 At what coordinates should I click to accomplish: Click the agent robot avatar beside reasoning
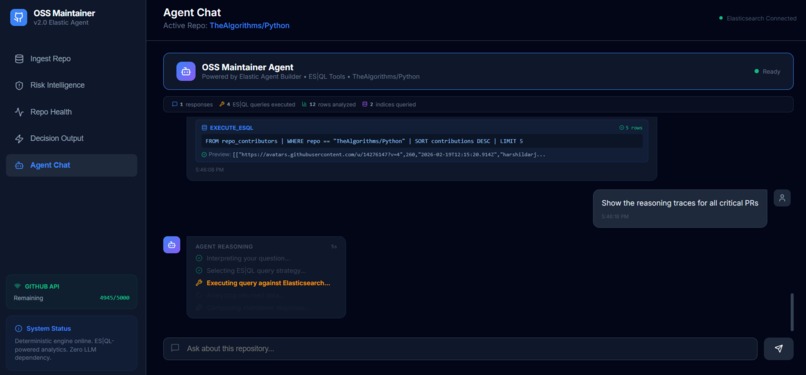[x=172, y=245]
